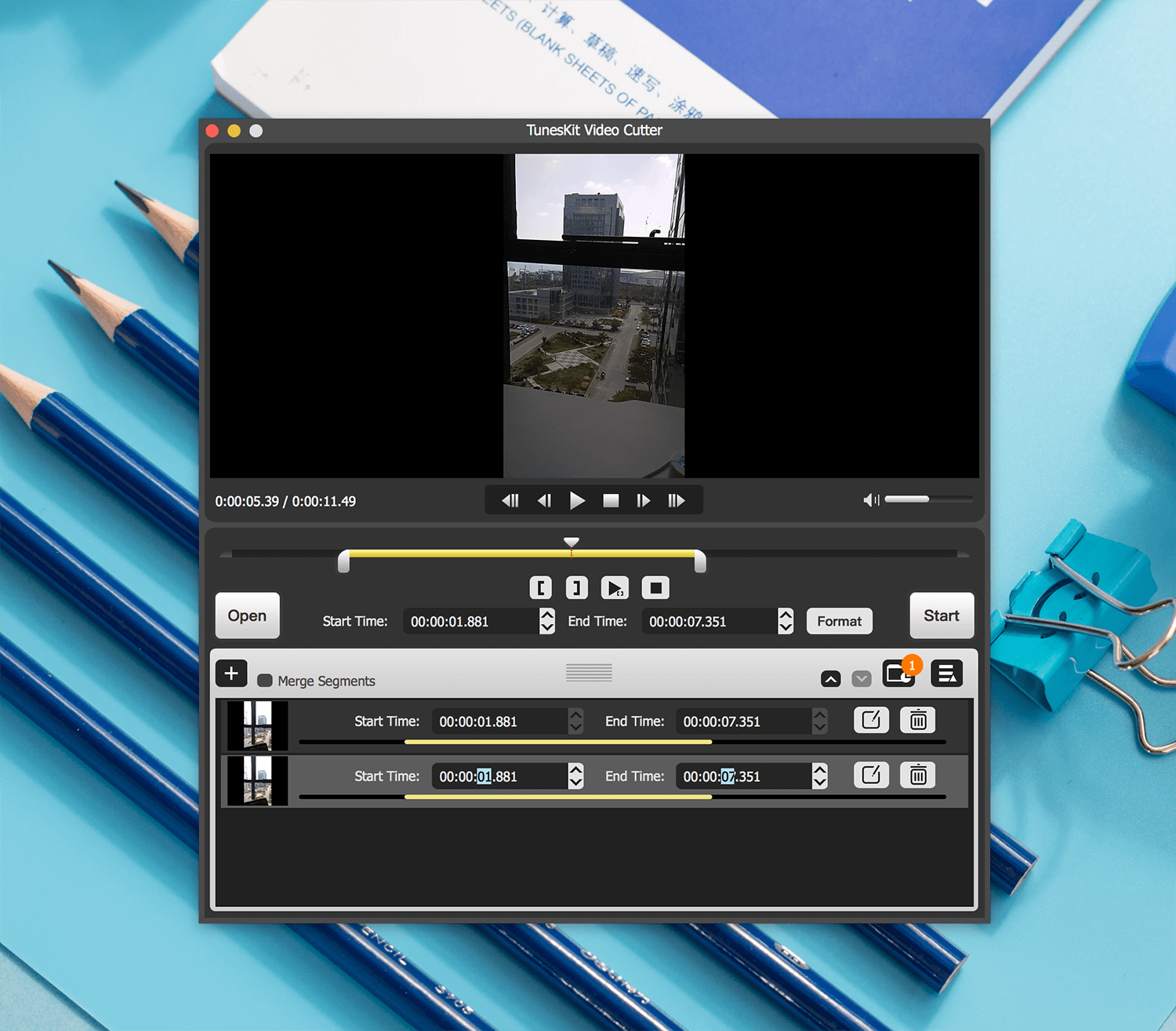Click the left trim handle on timeline
This screenshot has height=1031, width=1176.
point(343,561)
